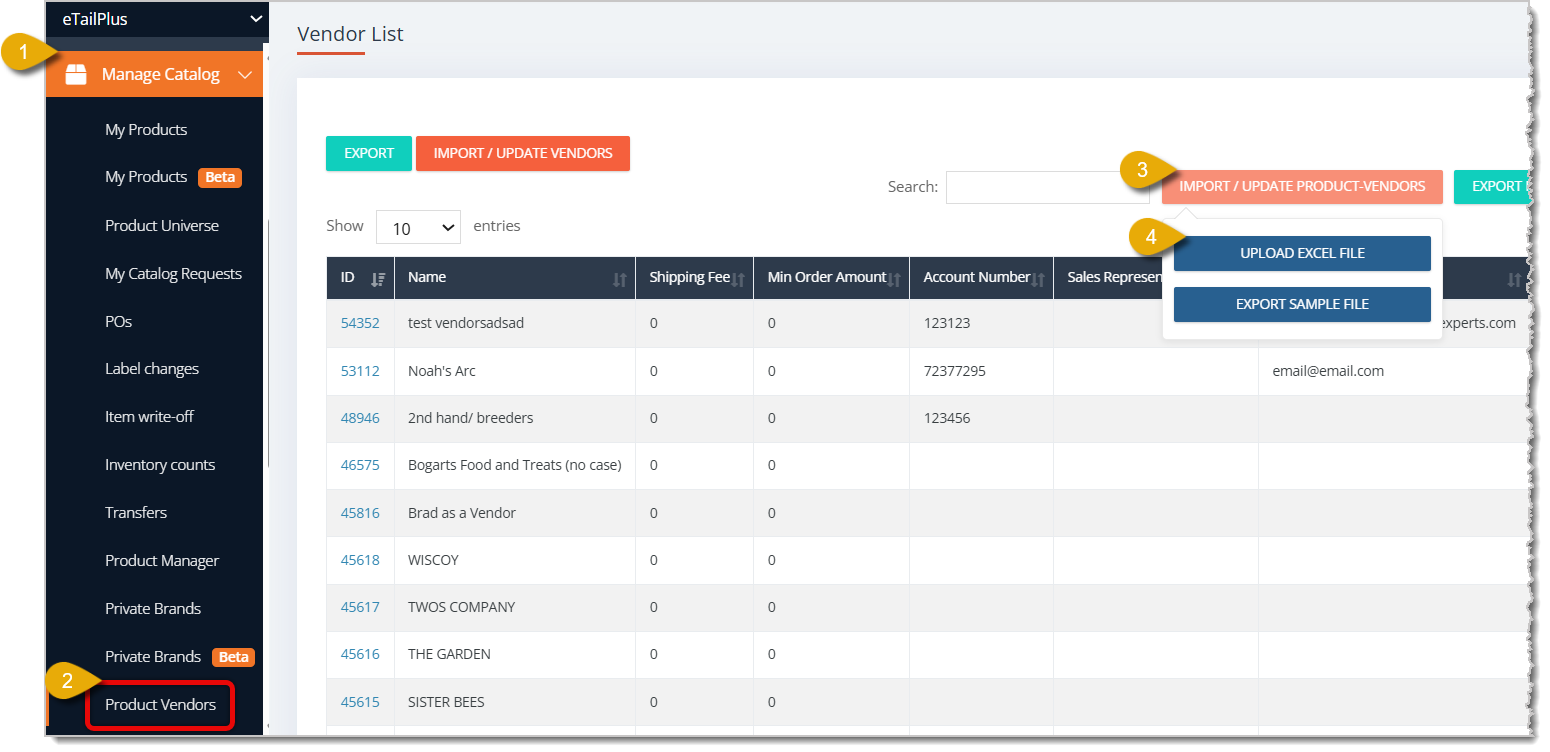Image resolution: width=1550 pixels, height=752 pixels.
Task: Sort by Min Order Amount arrows
Action: [894, 279]
